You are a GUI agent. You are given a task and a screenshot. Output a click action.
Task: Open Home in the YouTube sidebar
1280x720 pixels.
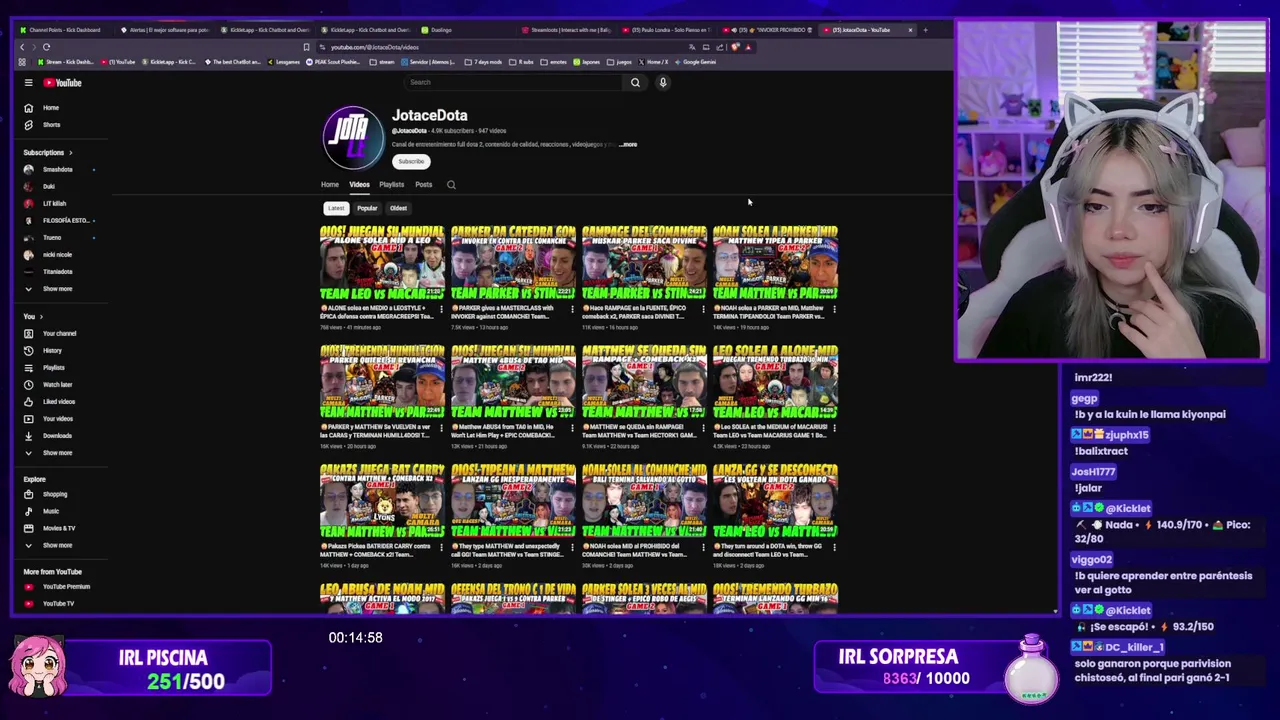pyautogui.click(x=50, y=108)
